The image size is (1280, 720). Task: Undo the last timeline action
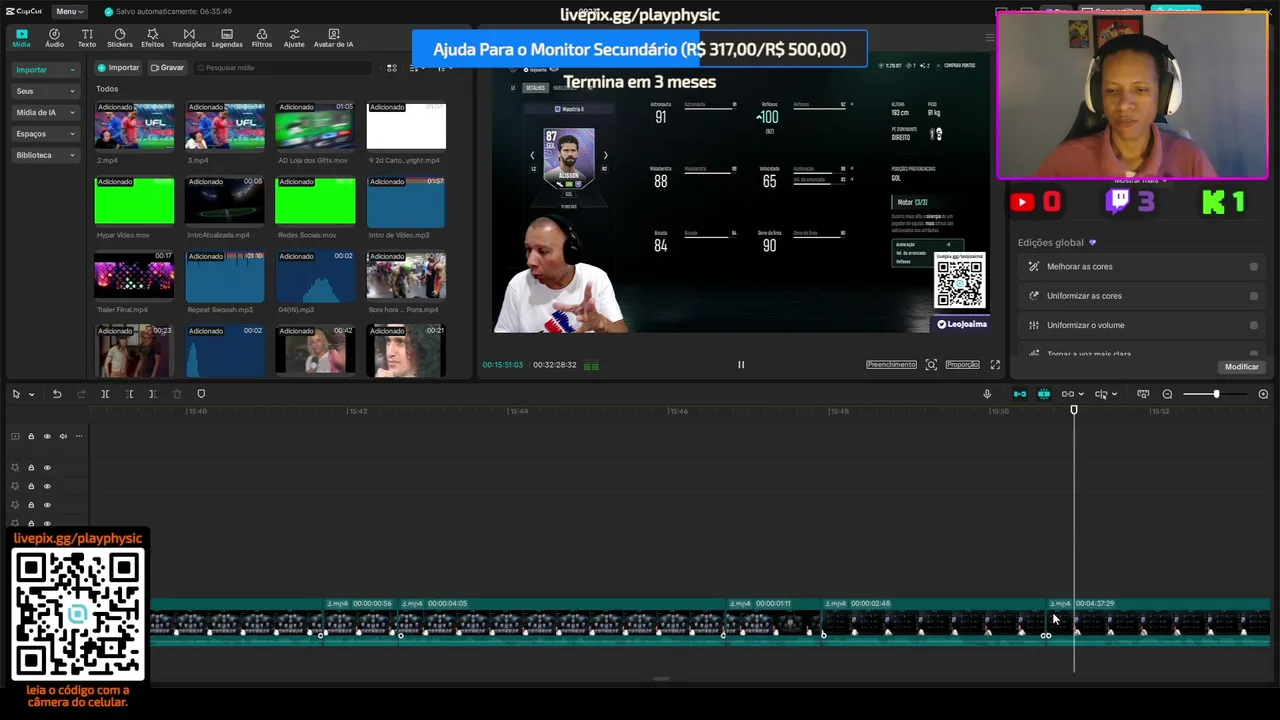[x=57, y=394]
